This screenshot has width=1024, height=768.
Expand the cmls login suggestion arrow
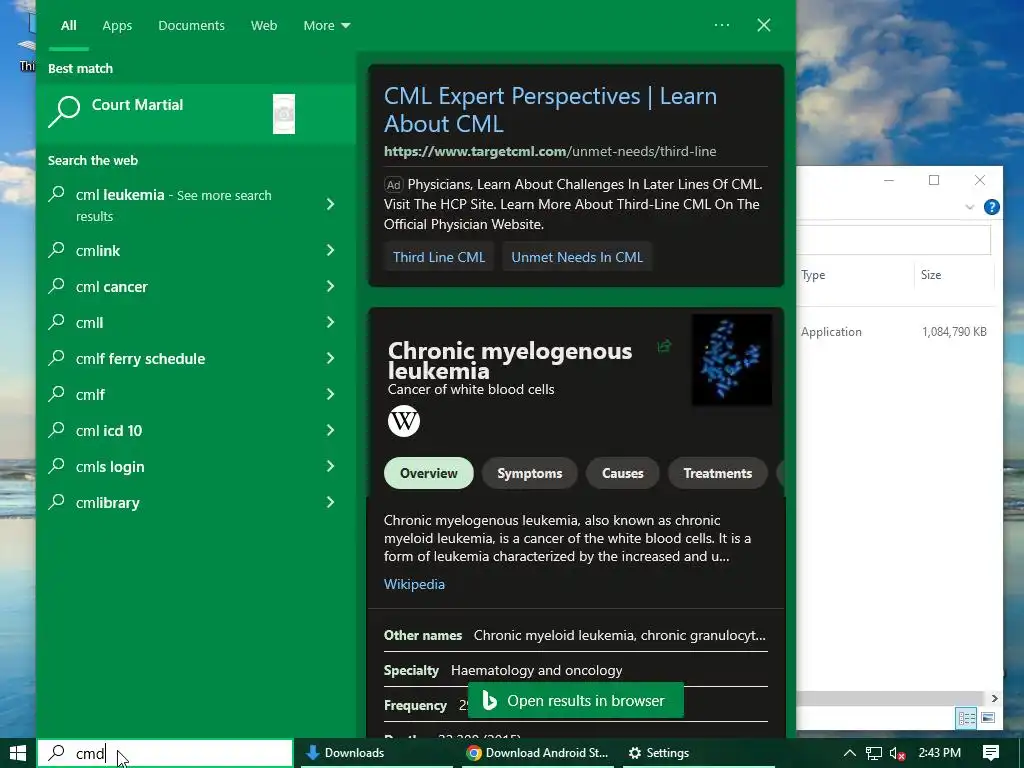(x=330, y=466)
